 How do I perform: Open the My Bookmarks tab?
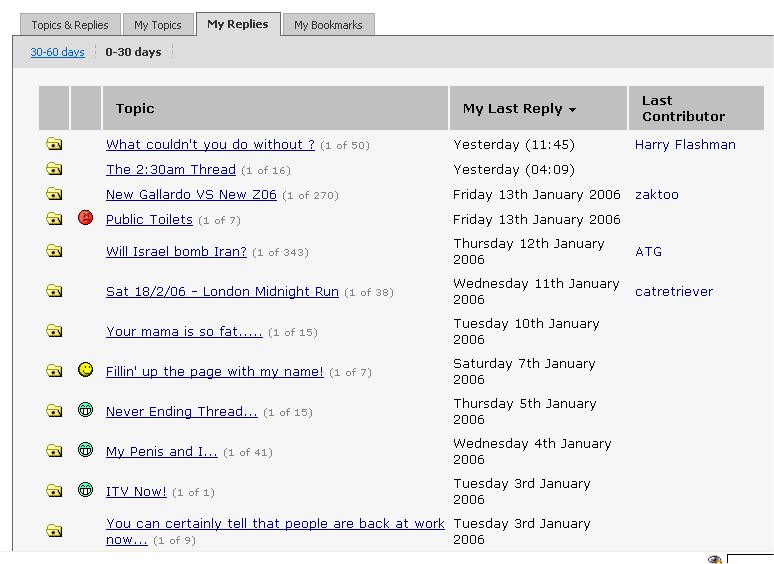click(x=328, y=25)
